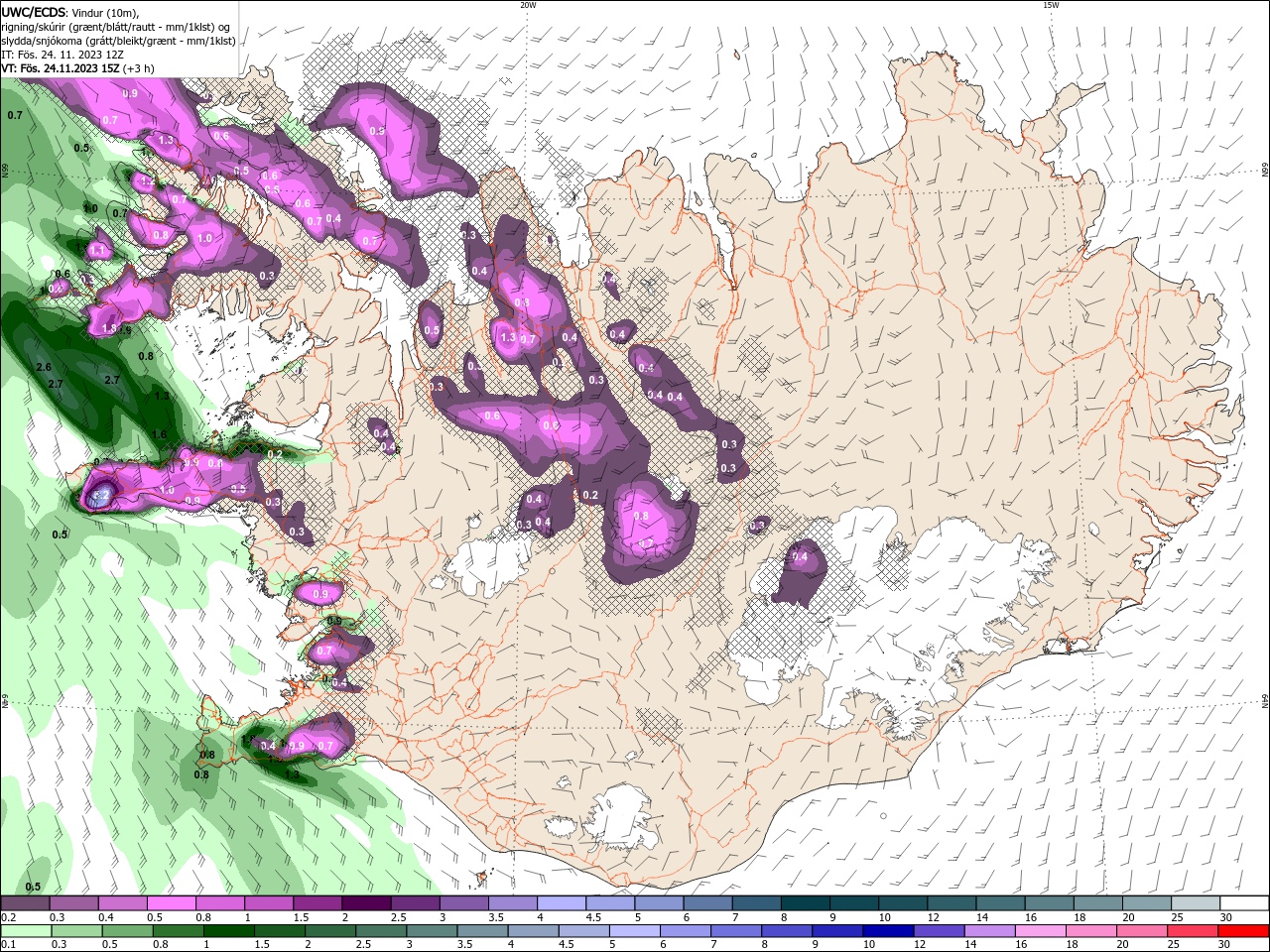Select the darkest green rain swatch starting at 1
Viewport: 1270px width, 952px height.
point(228,931)
